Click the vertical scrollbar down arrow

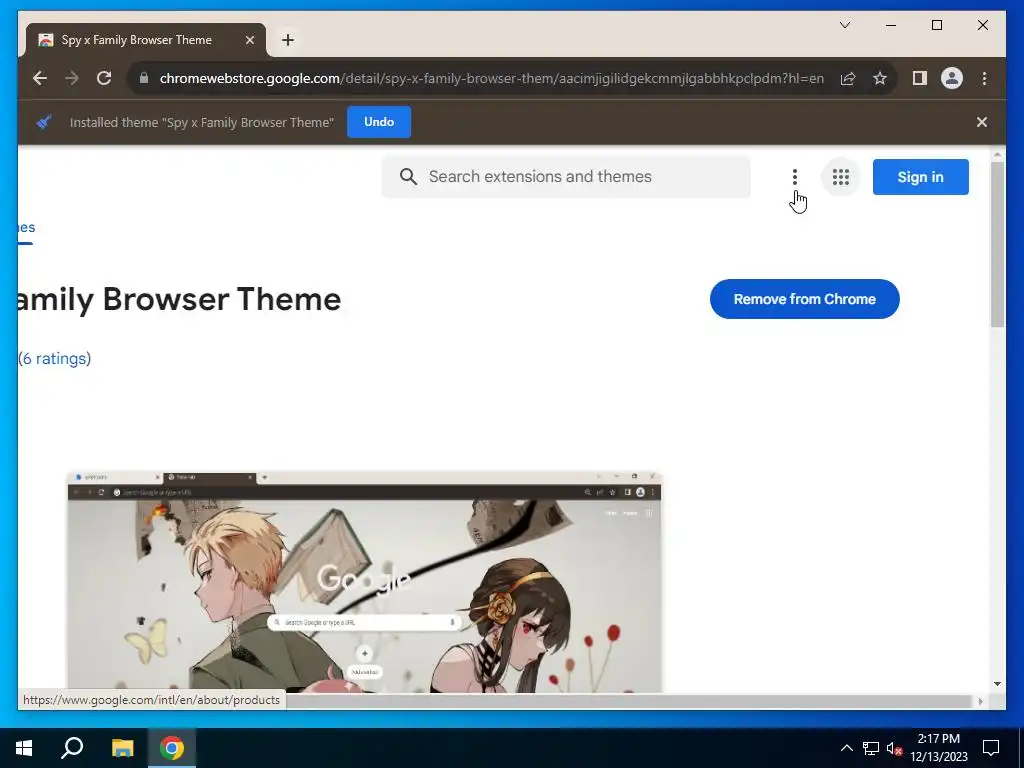point(997,684)
